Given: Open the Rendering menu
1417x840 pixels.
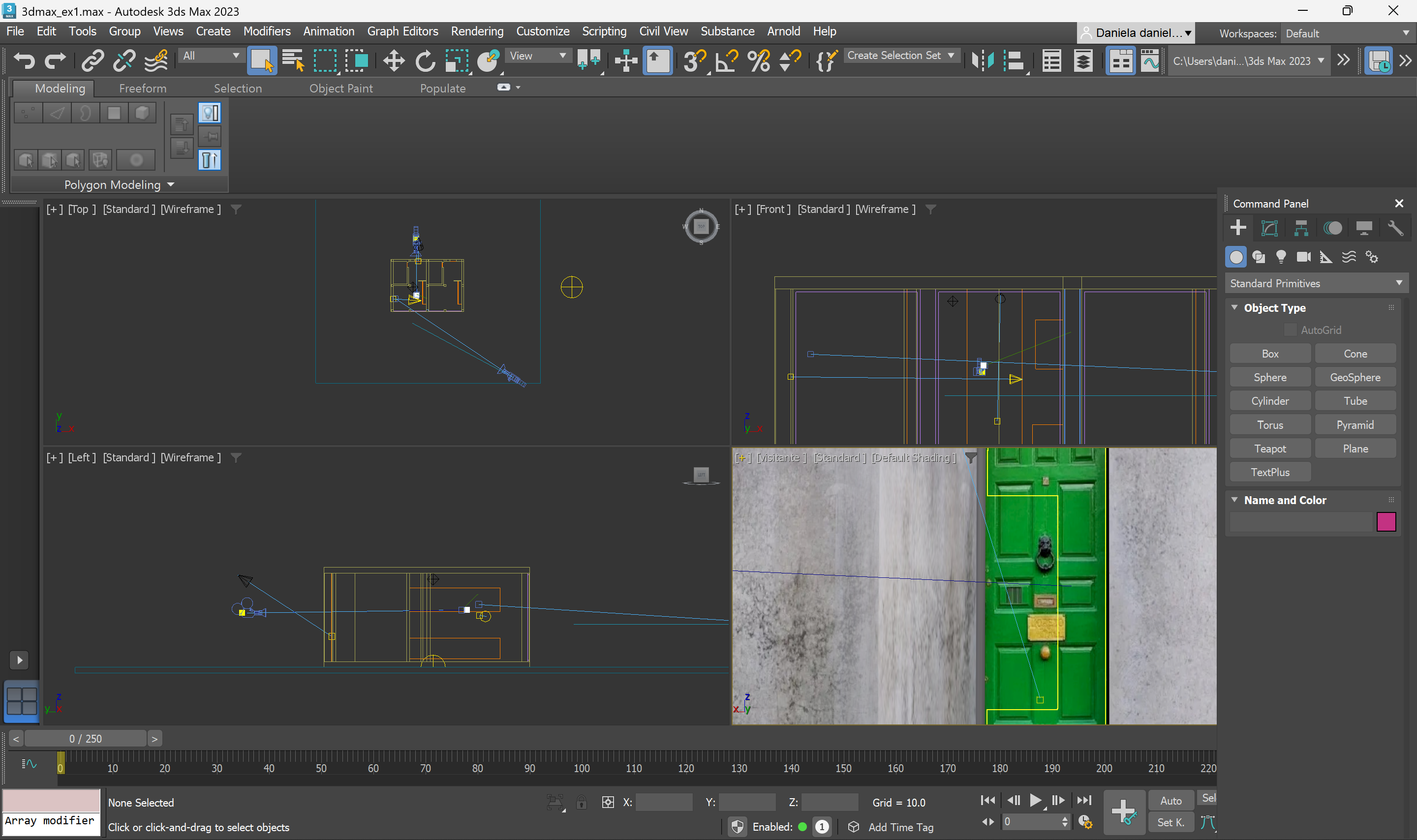Looking at the screenshot, I should 477,31.
